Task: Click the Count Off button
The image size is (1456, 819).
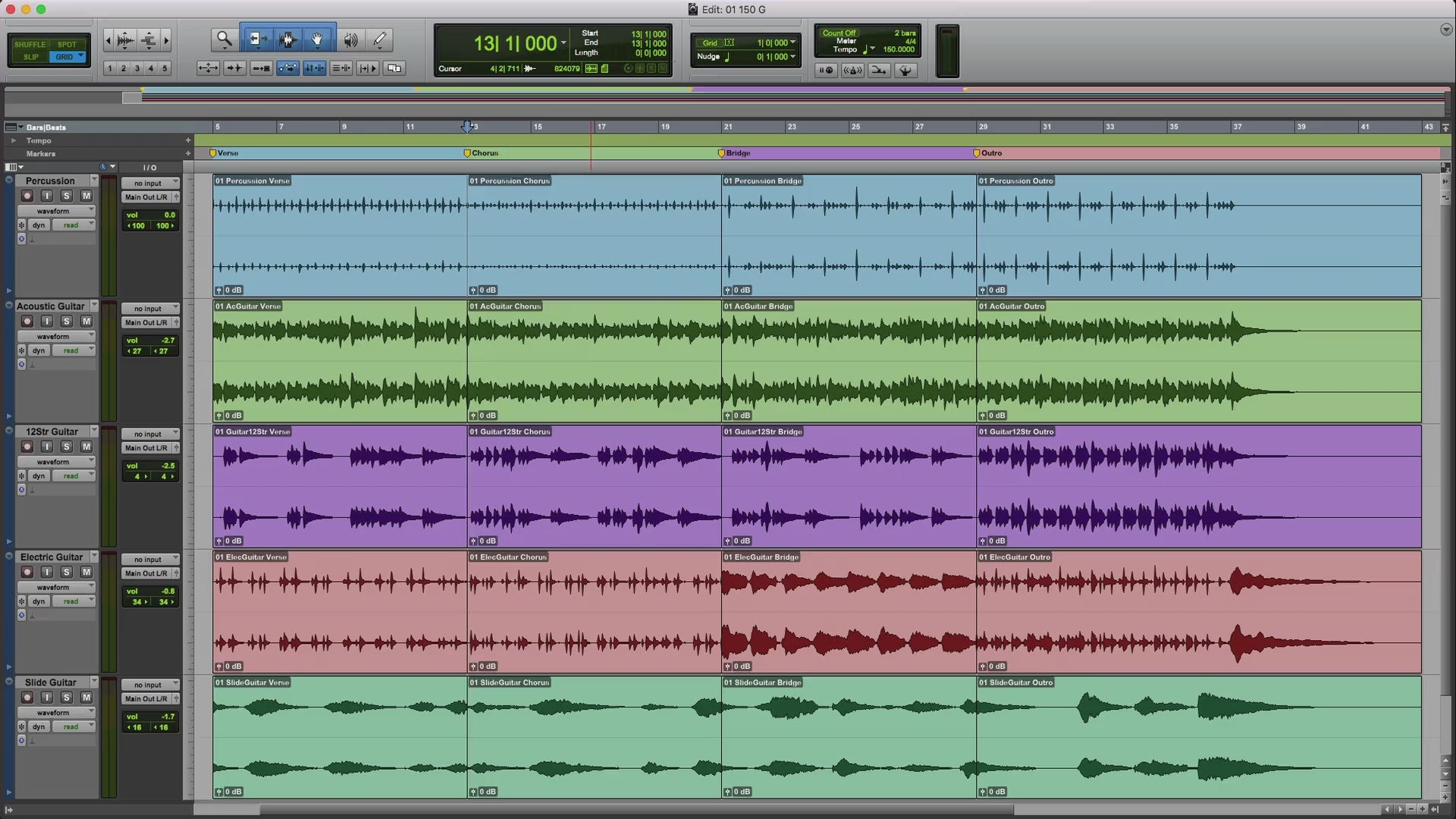Action: pos(839,33)
